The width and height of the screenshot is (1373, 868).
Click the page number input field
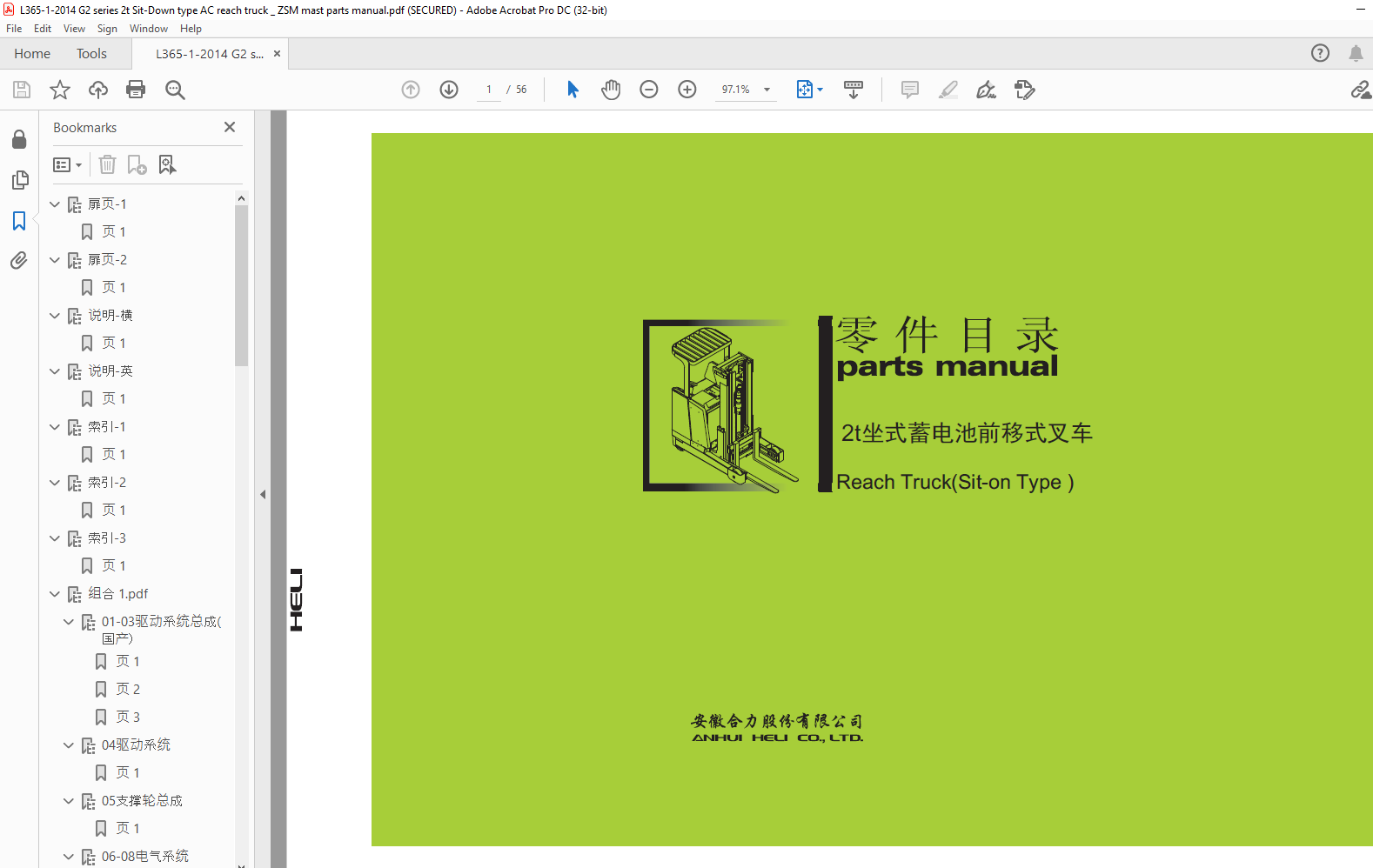coord(489,90)
